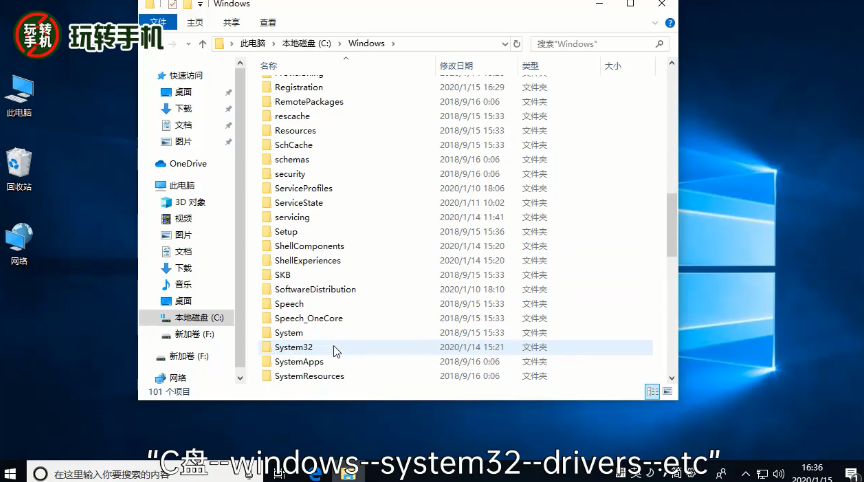The image size is (864, 482).
Task: Click the help question mark icon
Action: click(669, 23)
